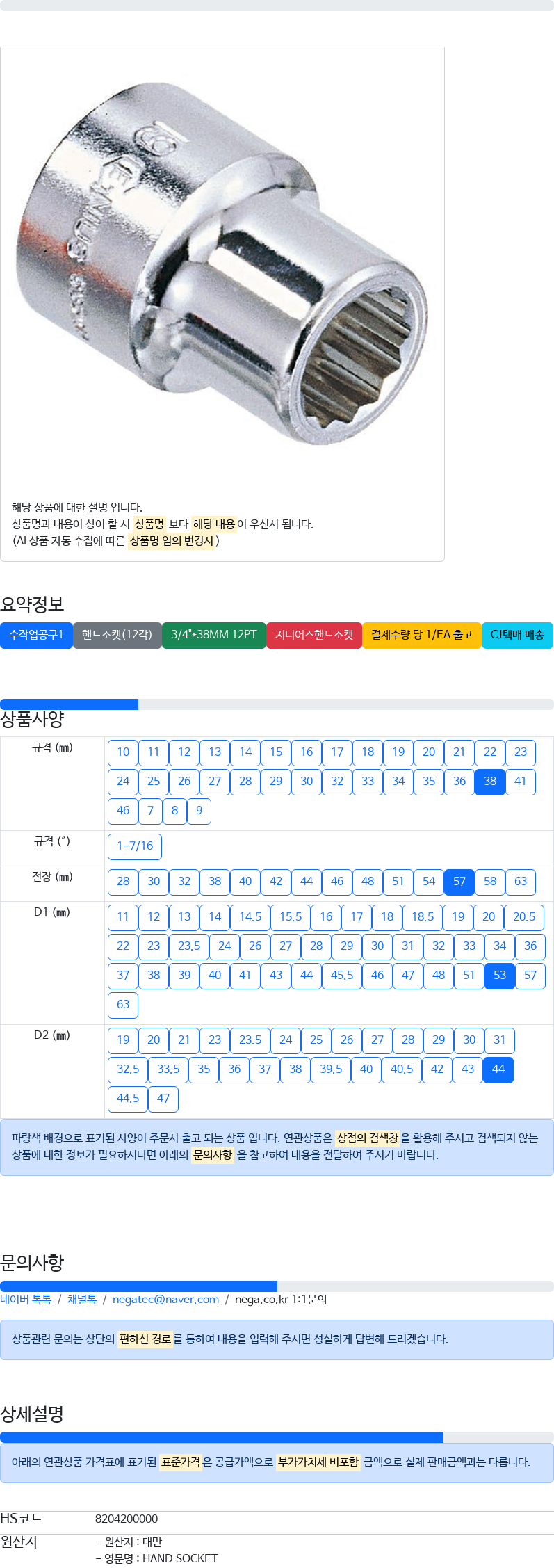Click the 1-7/16 inch size option
Screen dimensions: 554x1568
pos(135,846)
